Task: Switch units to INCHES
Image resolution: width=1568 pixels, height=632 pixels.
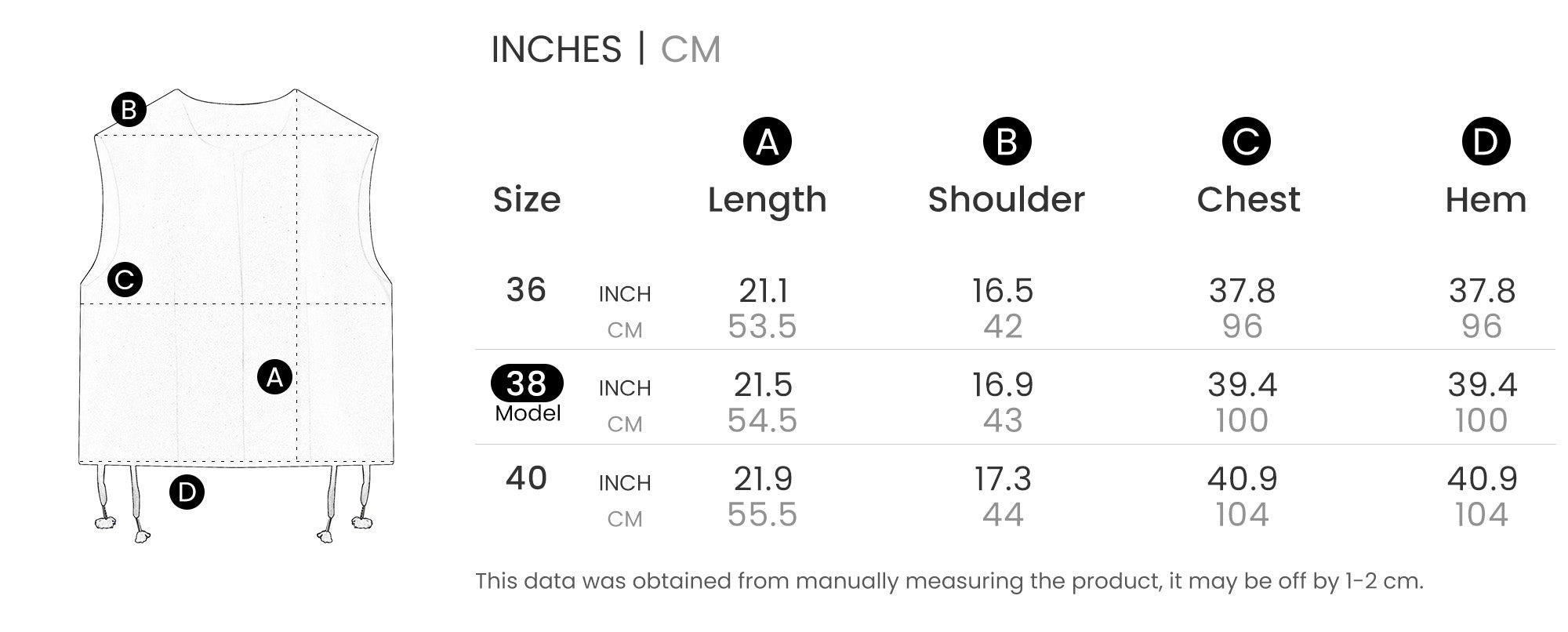Action: (x=556, y=49)
